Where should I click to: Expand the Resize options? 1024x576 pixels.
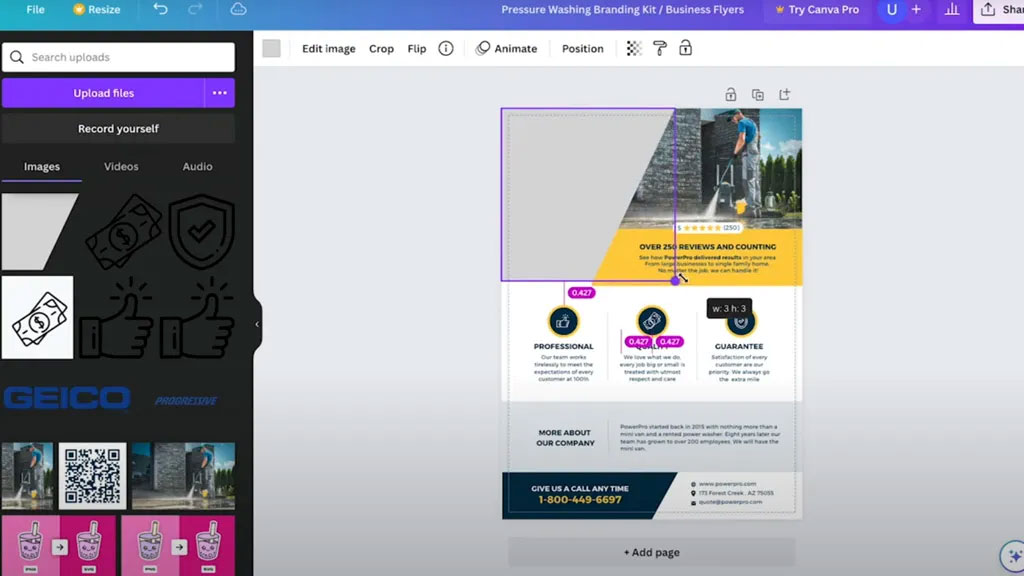(97, 10)
